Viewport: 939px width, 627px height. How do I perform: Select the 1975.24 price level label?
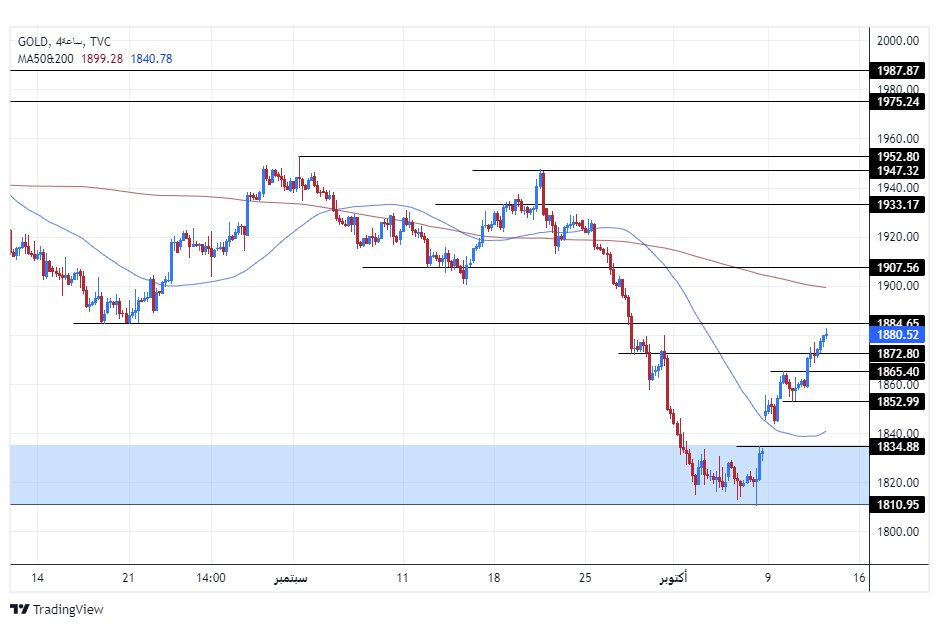pyautogui.click(x=897, y=102)
